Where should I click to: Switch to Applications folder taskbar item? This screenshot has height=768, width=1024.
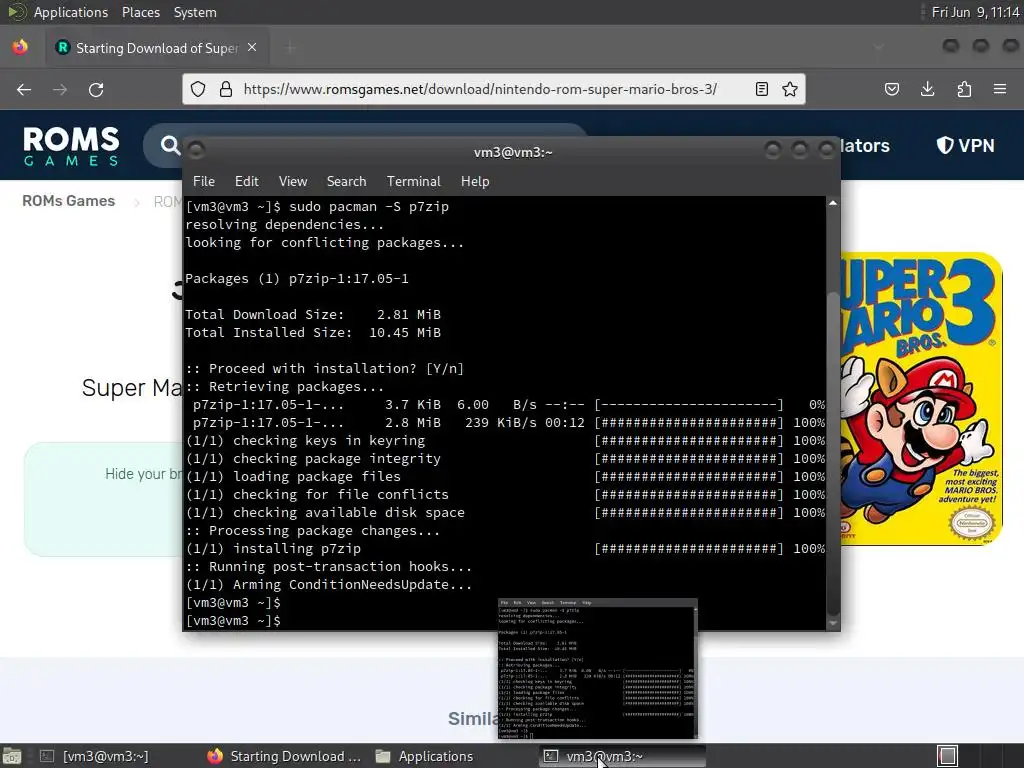click(x=424, y=756)
